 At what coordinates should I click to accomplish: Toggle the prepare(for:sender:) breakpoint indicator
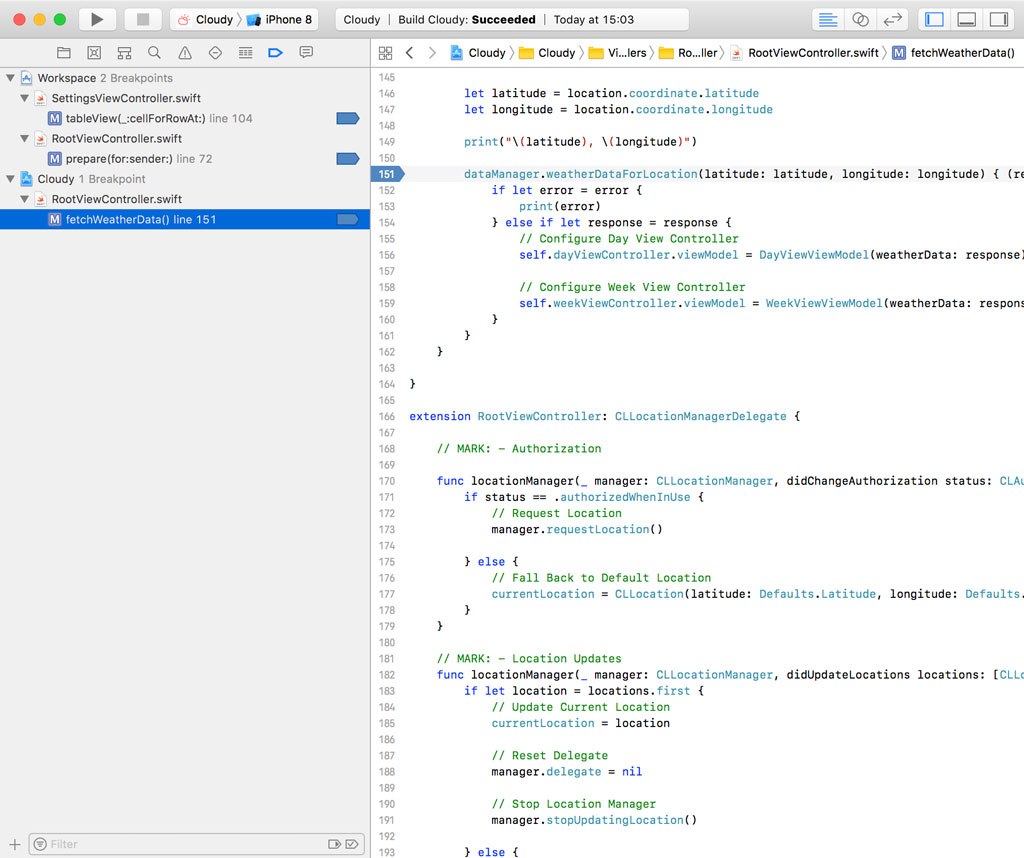(347, 159)
